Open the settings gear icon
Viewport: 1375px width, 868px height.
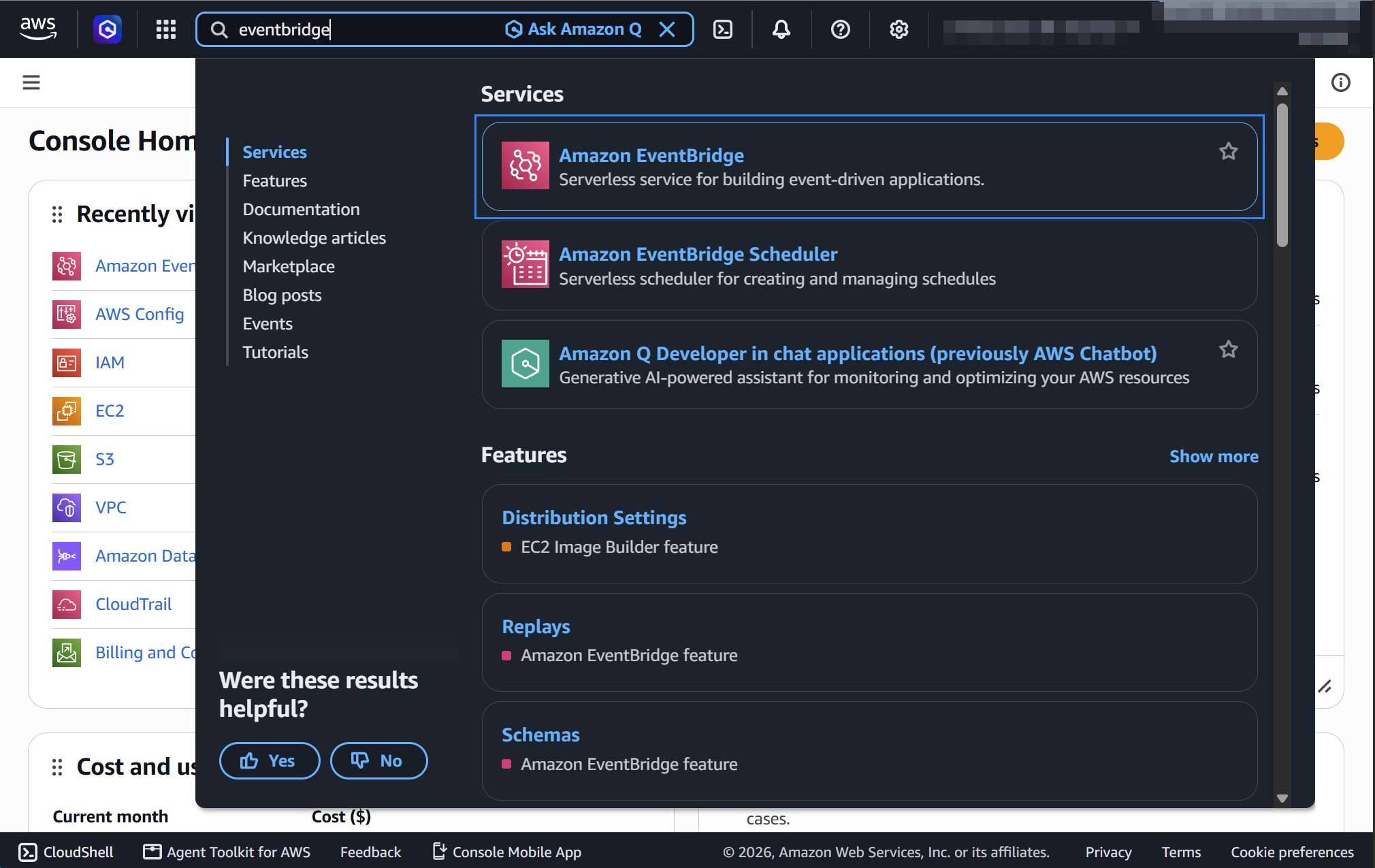click(899, 29)
